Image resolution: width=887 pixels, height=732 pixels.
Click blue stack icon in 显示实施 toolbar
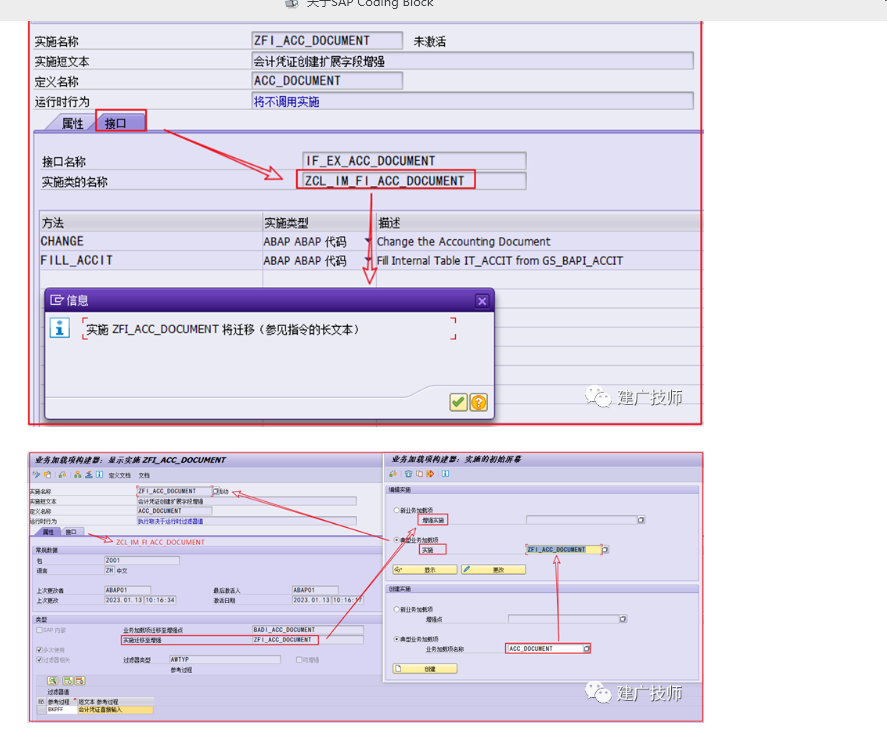click(89, 475)
